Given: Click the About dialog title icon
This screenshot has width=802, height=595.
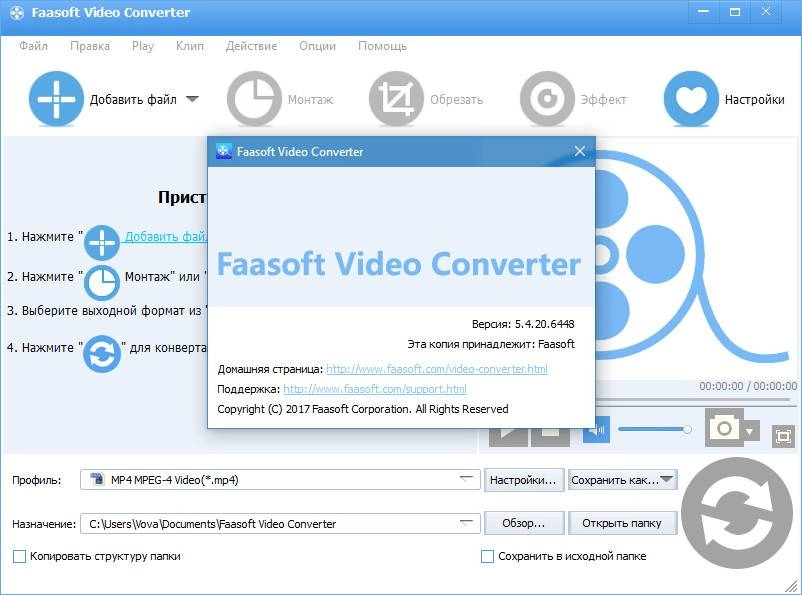Looking at the screenshot, I should (224, 151).
